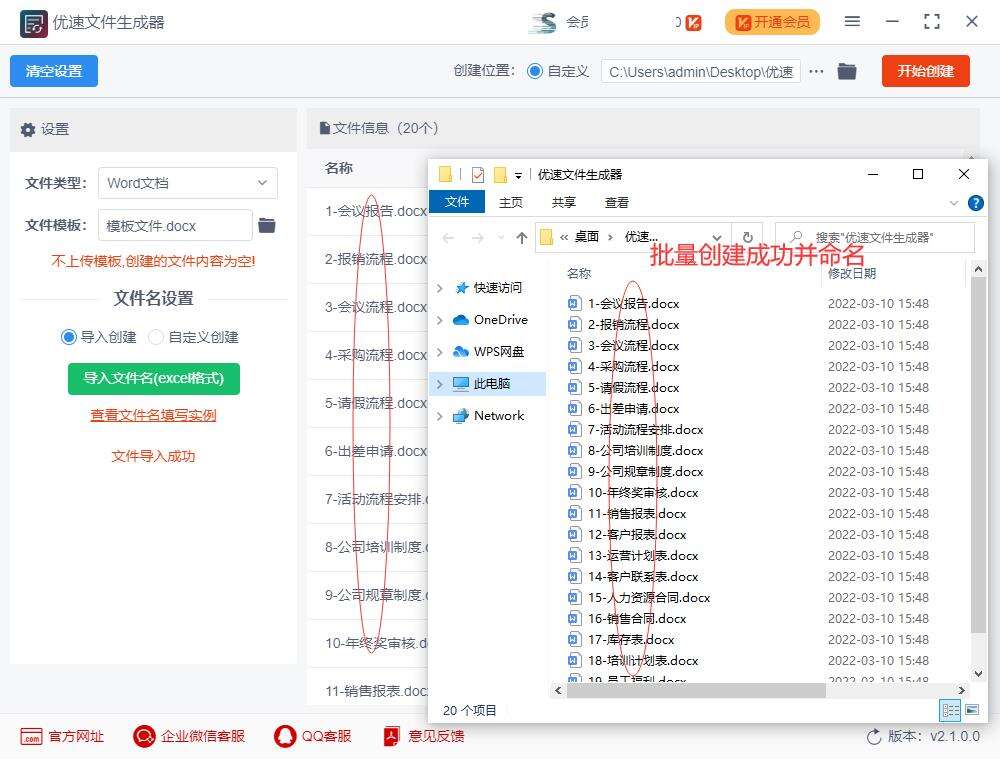Click the word document icon of 10-年终奖审核.docx
Image resolution: width=1000 pixels, height=760 pixels.
click(x=575, y=492)
